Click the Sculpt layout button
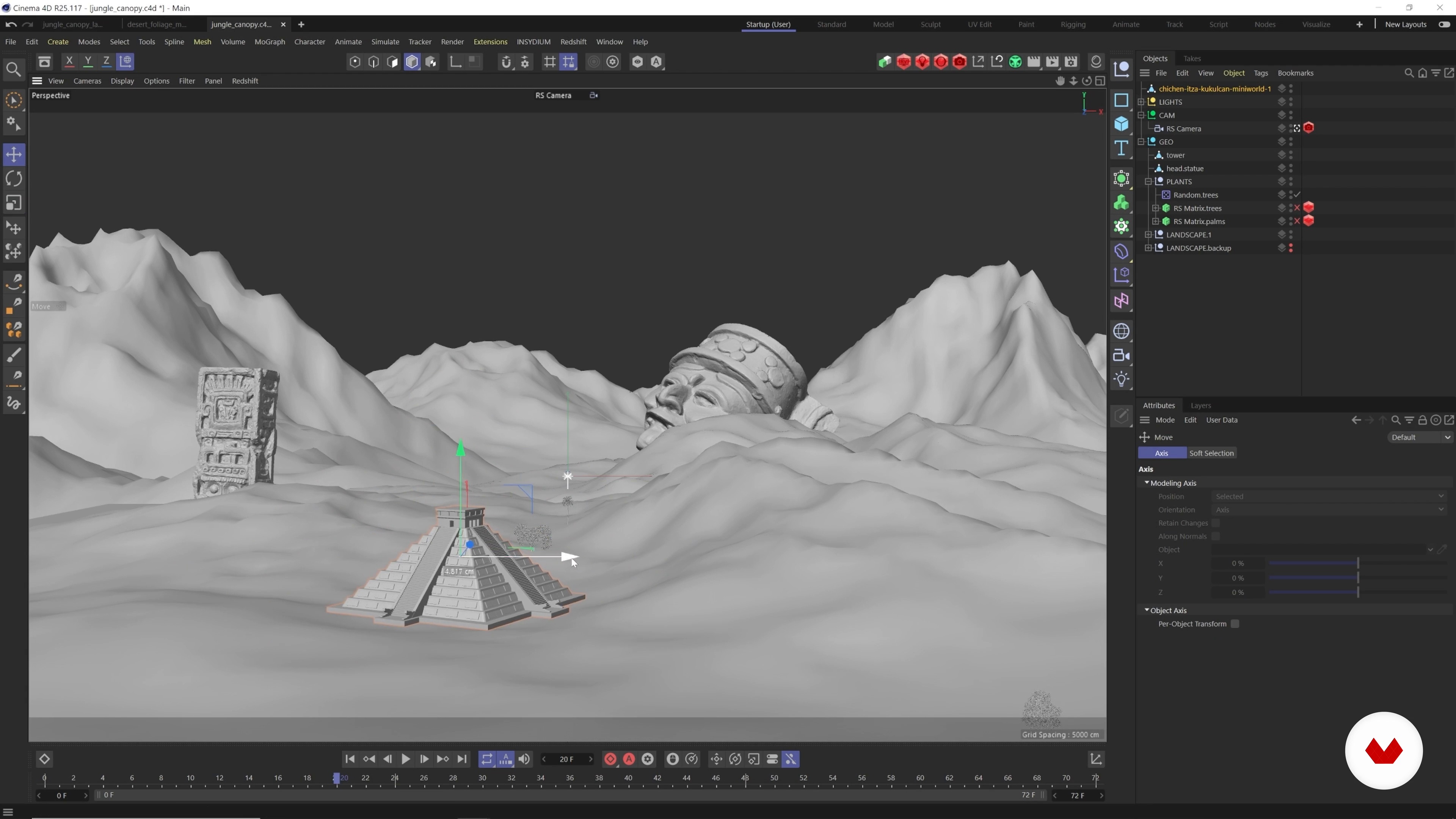1456x819 pixels. pyautogui.click(x=930, y=24)
